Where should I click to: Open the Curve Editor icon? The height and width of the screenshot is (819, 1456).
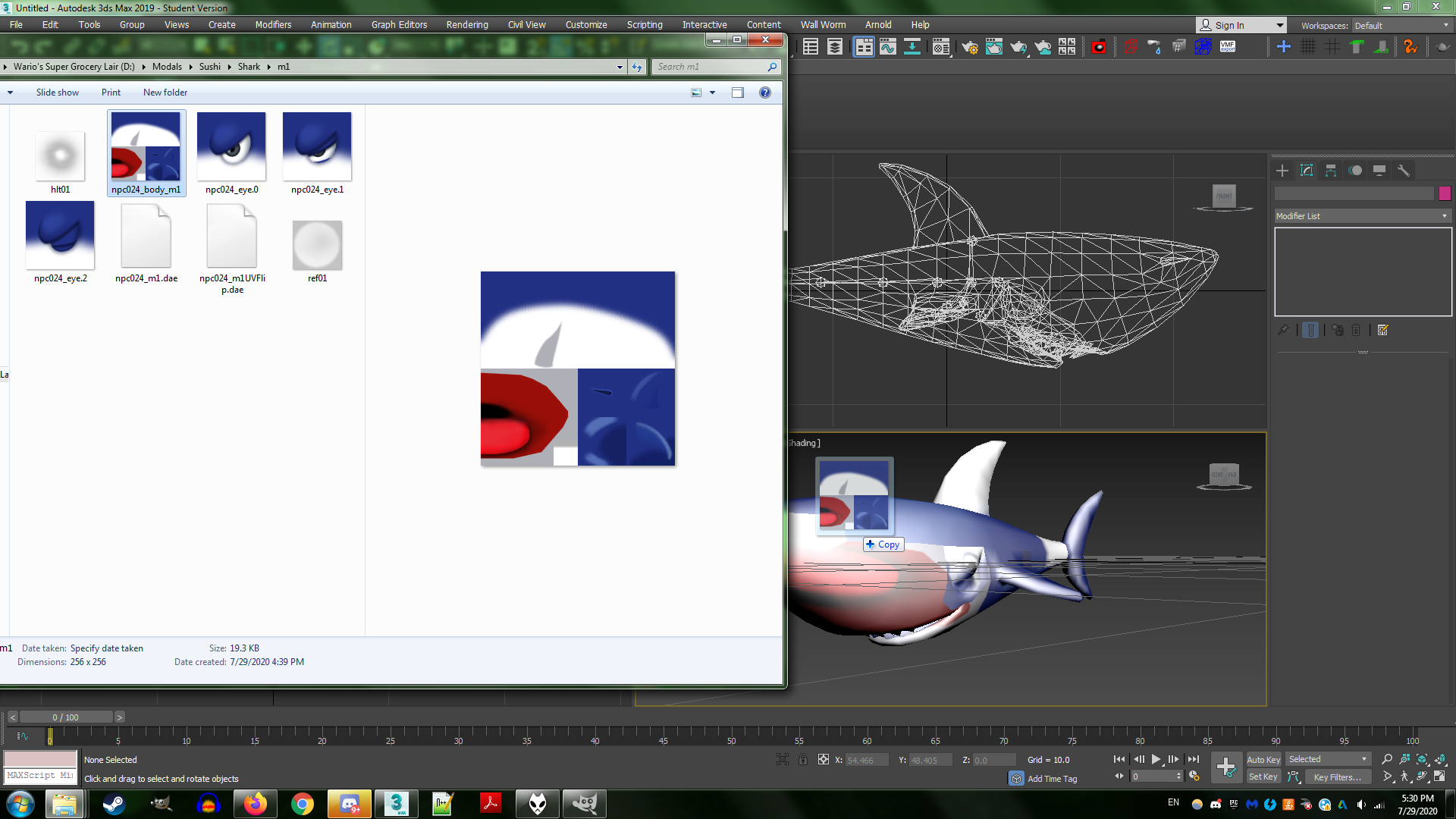[888, 47]
